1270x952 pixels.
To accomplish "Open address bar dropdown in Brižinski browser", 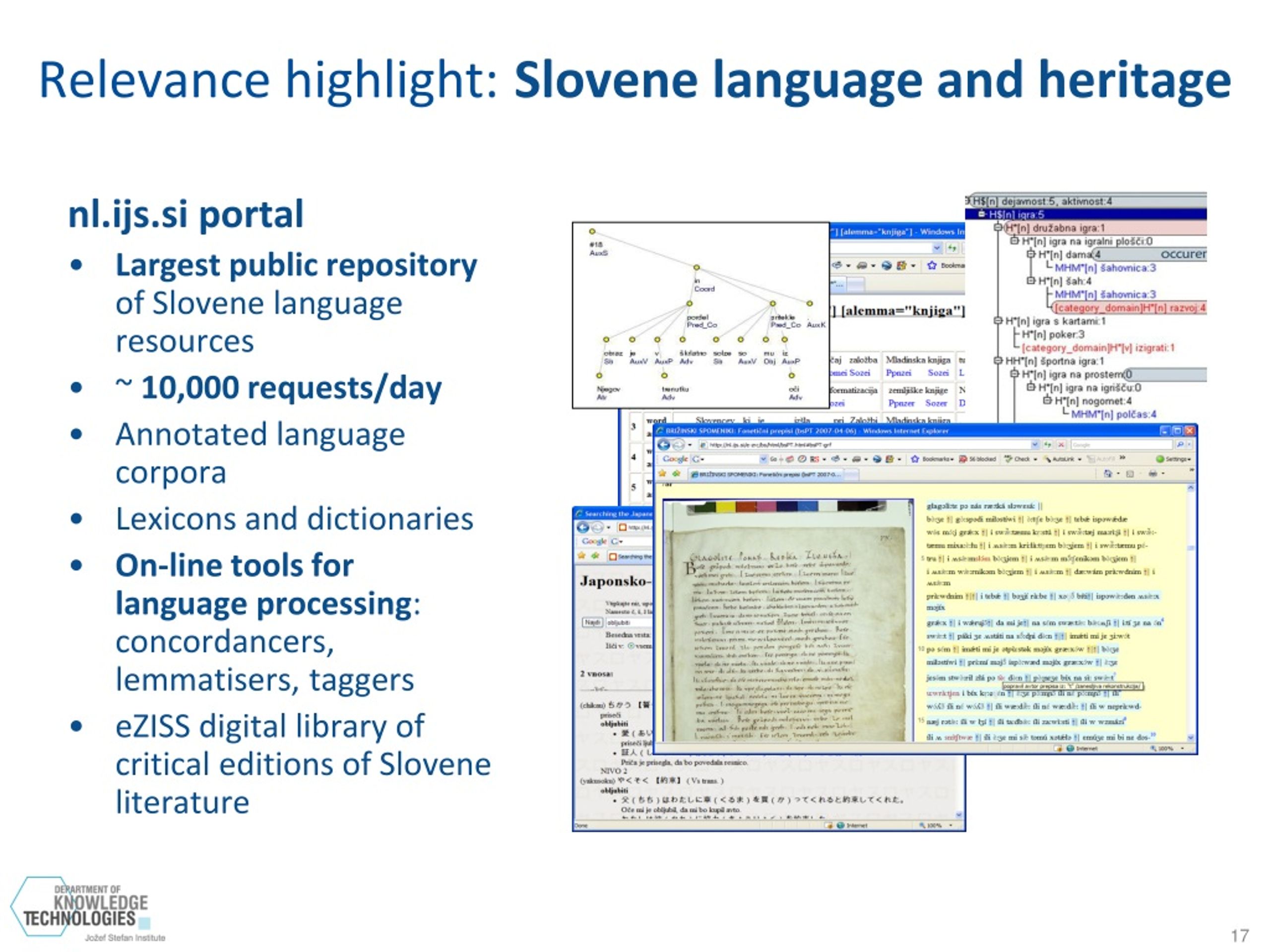I will coord(1035,445).
